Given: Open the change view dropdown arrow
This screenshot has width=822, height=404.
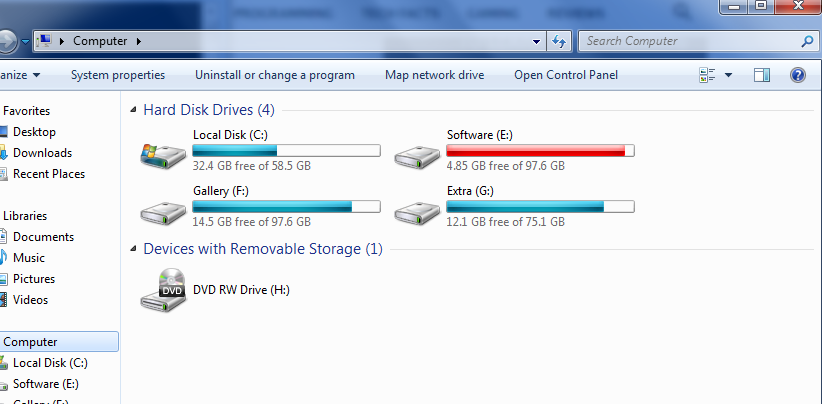Looking at the screenshot, I should tap(728, 75).
